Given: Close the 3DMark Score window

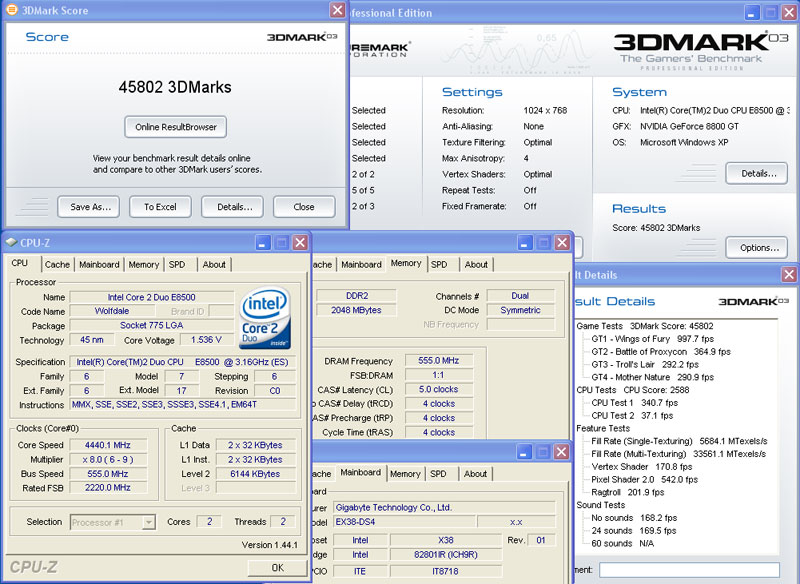Looking at the screenshot, I should pyautogui.click(x=337, y=10).
